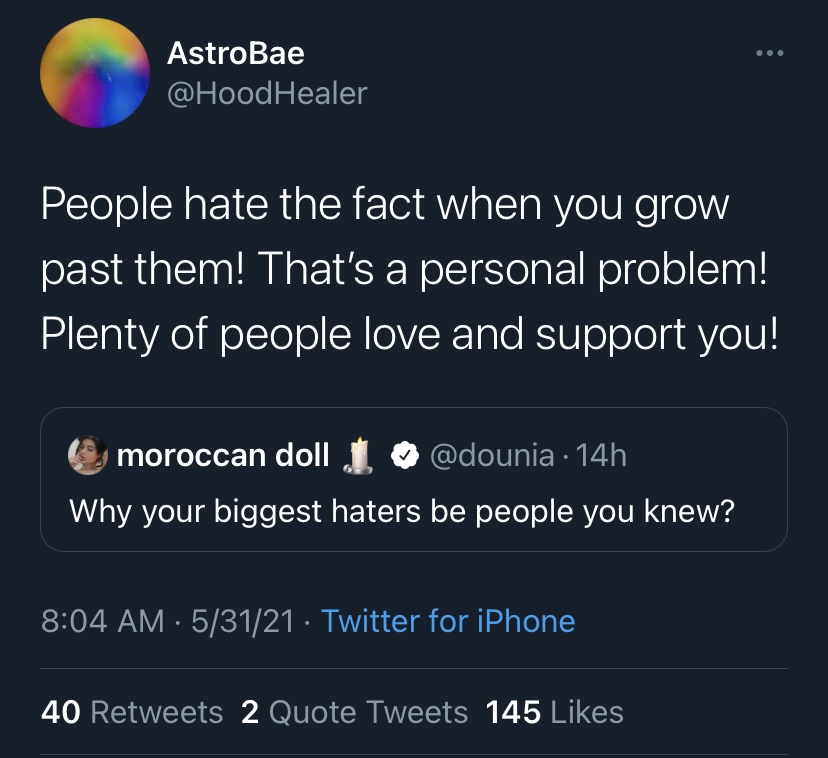Open the @HoodHealer handle
Image resolution: width=828 pixels, height=758 pixels.
266,93
